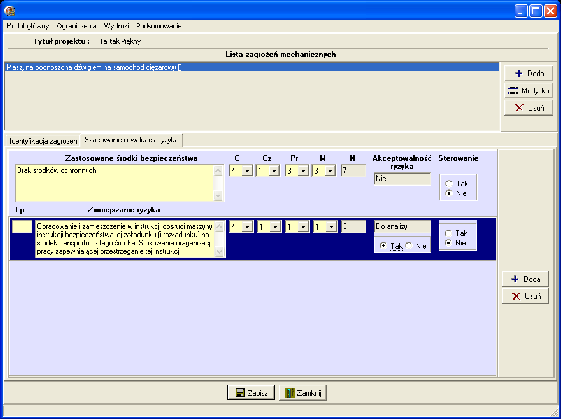Click the upper Dodaj plus icon beside hazards list
This screenshot has width=561, height=419.
pyautogui.click(x=518, y=73)
